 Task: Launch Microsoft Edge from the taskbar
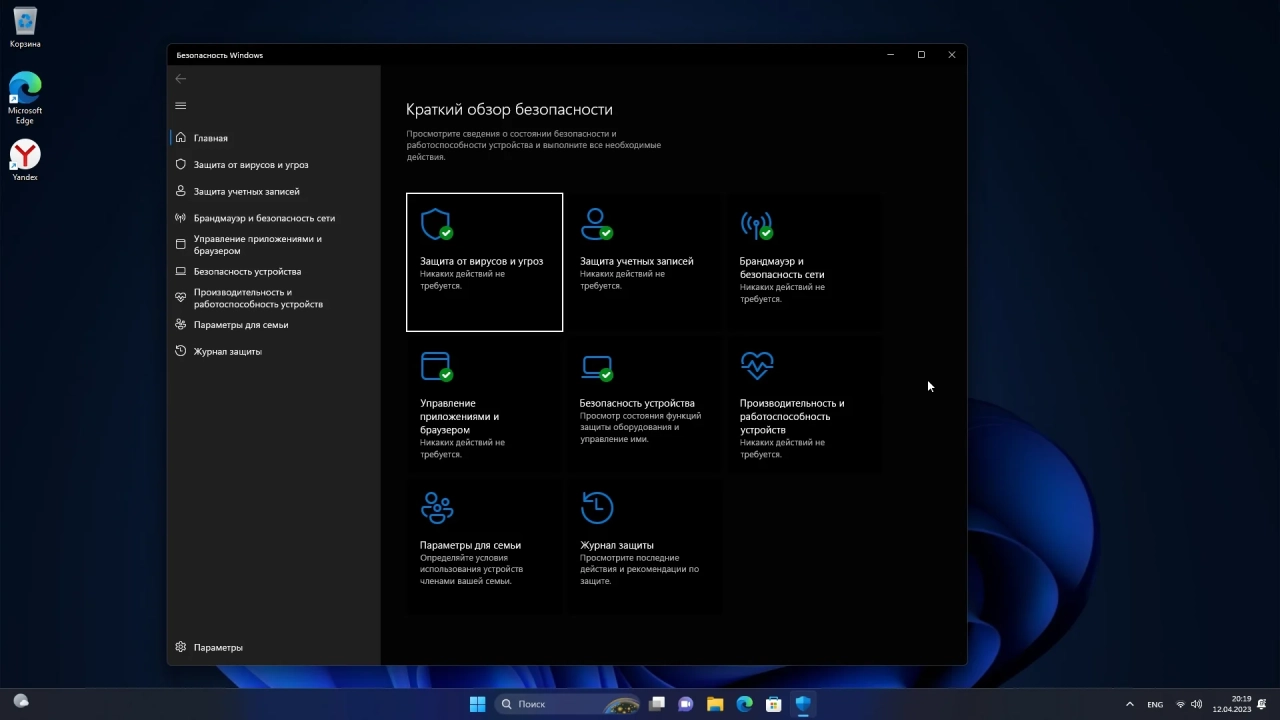pyautogui.click(x=744, y=704)
